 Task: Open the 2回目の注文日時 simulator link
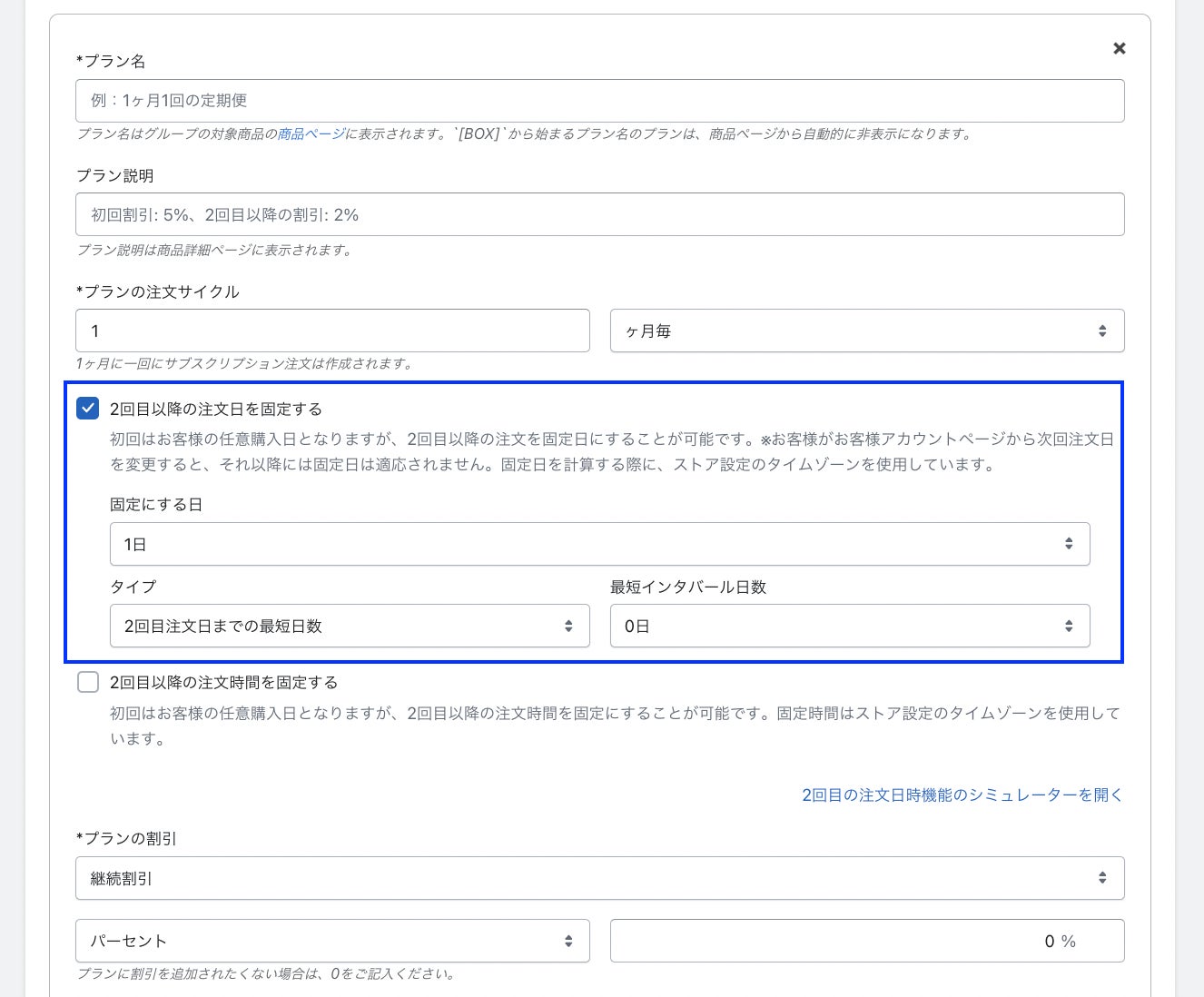click(962, 795)
